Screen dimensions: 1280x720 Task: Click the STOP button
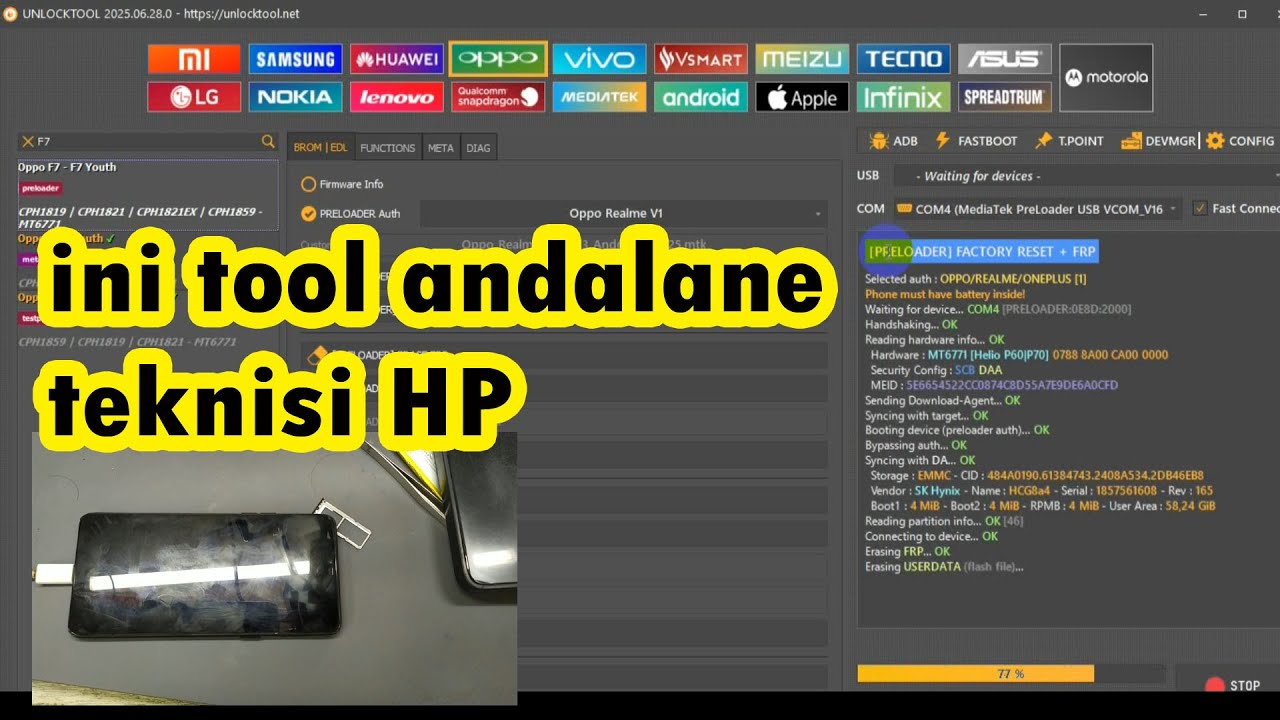[1233, 685]
